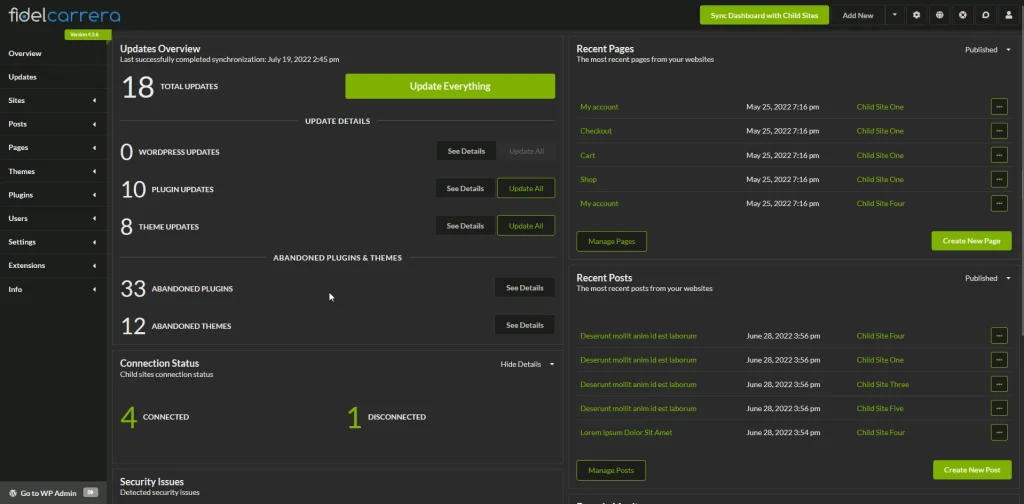
Task: Open Child Site Five link in Recent Posts
Action: pyautogui.click(x=880, y=408)
